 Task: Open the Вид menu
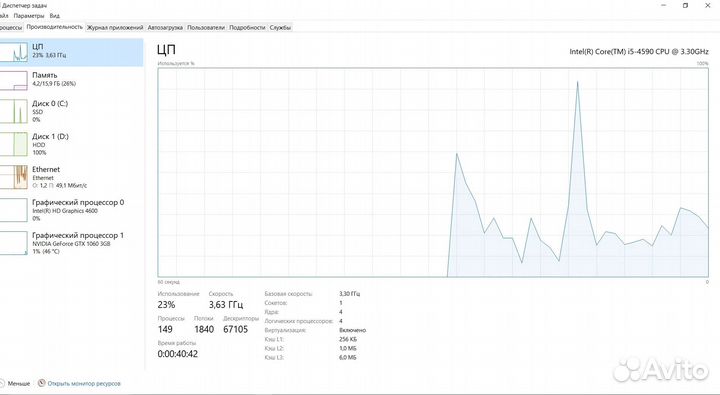(x=55, y=16)
